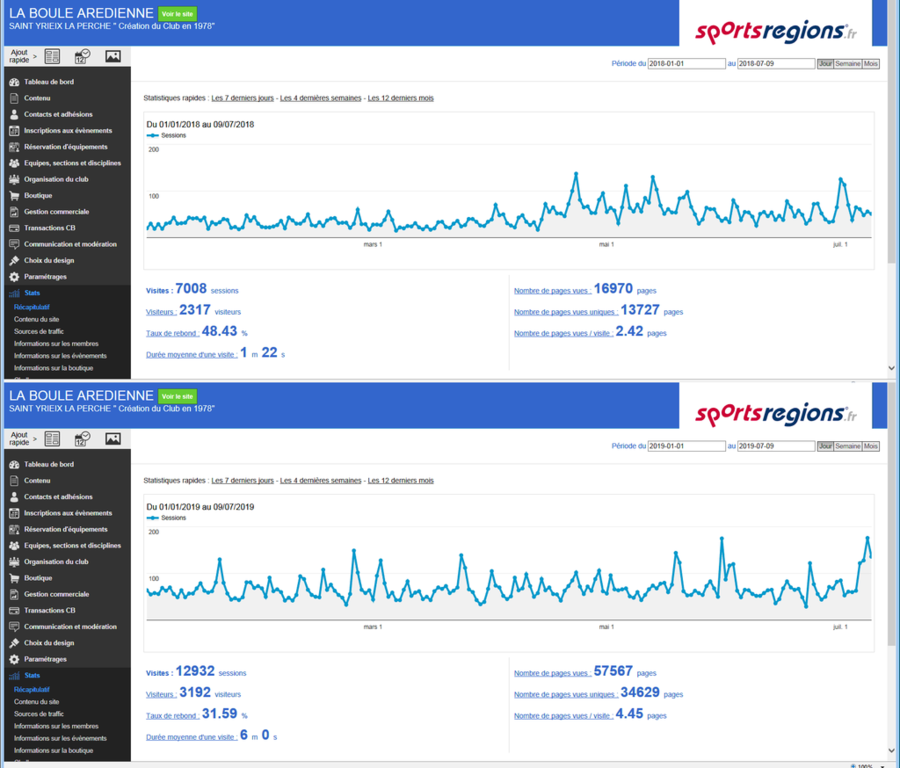This screenshot has height=768, width=900.
Task: Switch to Semaine granularity for 2018 period
Action: tap(847, 64)
